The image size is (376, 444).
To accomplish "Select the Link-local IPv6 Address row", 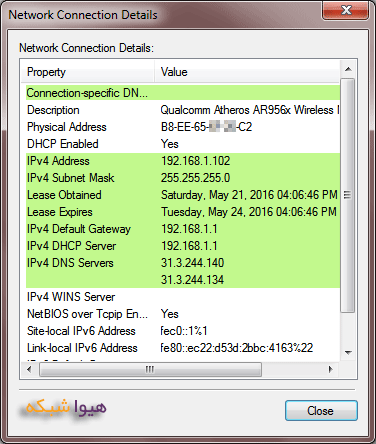I will click(x=183, y=348).
